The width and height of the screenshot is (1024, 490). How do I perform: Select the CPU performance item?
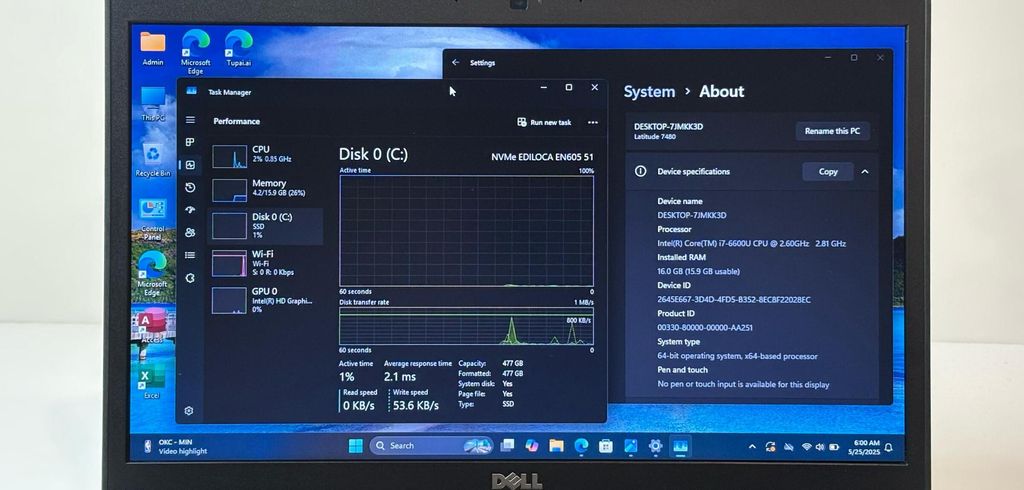[x=265, y=154]
